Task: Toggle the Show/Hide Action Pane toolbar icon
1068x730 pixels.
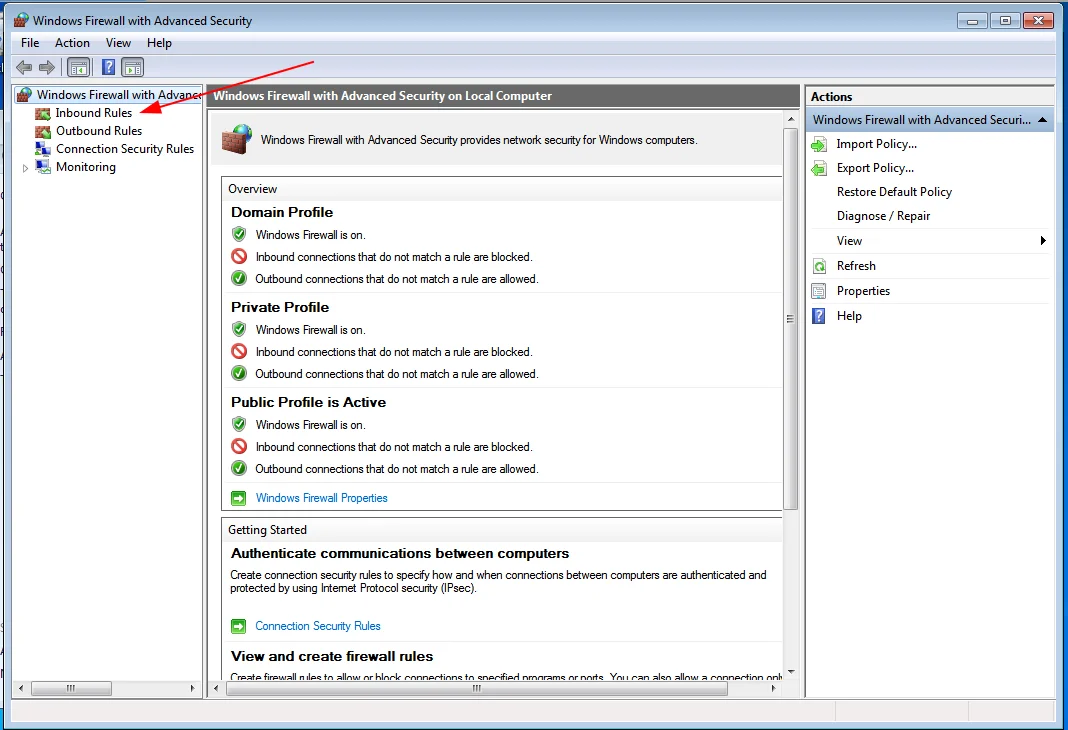Action: point(132,67)
